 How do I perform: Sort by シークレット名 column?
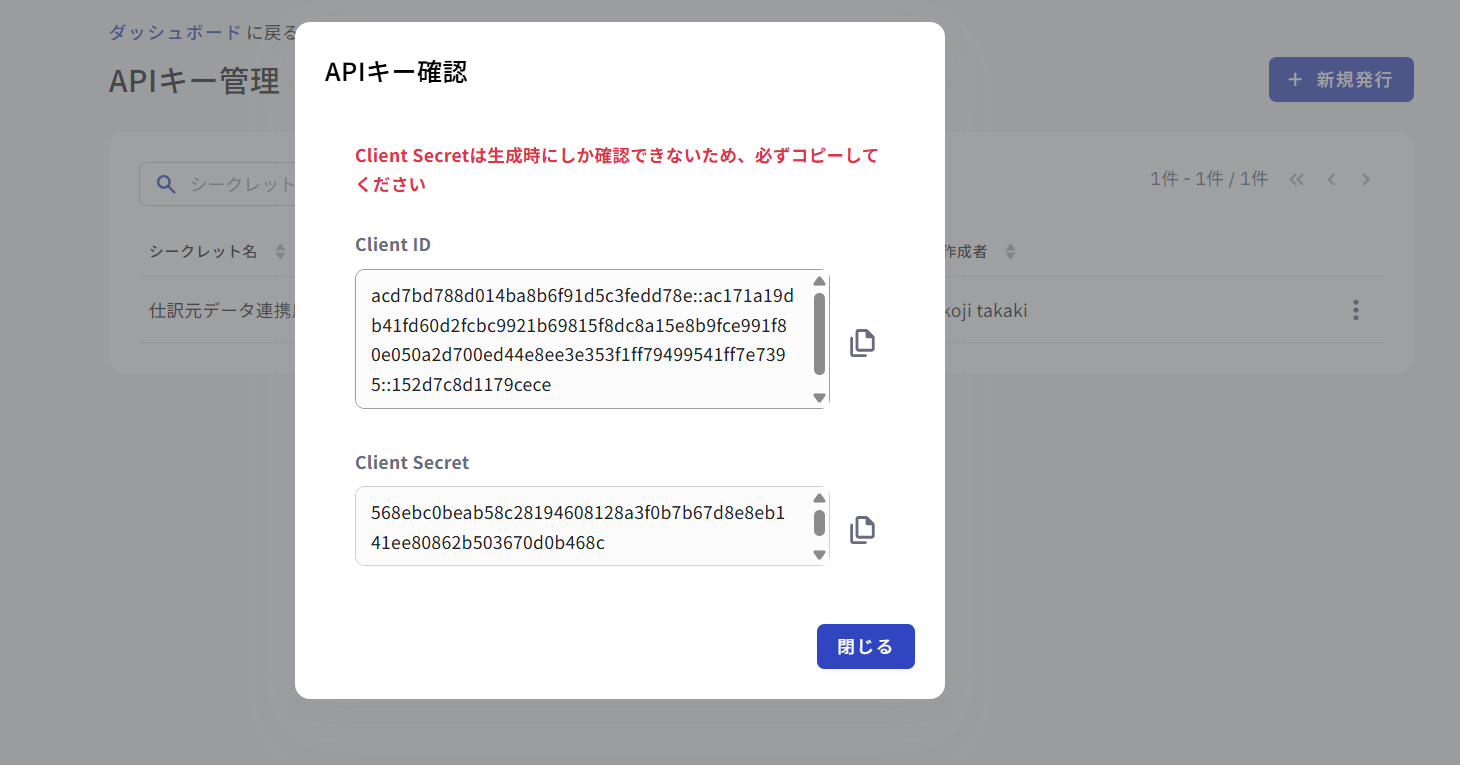click(280, 252)
